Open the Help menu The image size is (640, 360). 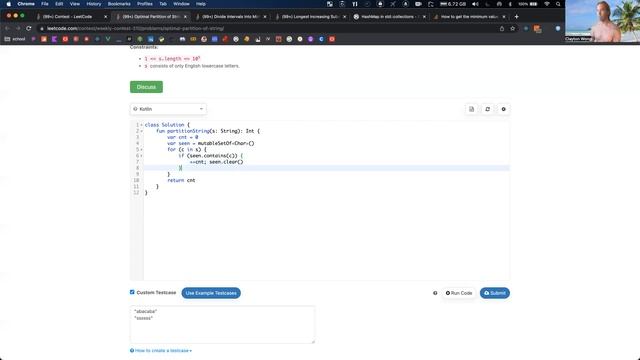tap(200, 4)
